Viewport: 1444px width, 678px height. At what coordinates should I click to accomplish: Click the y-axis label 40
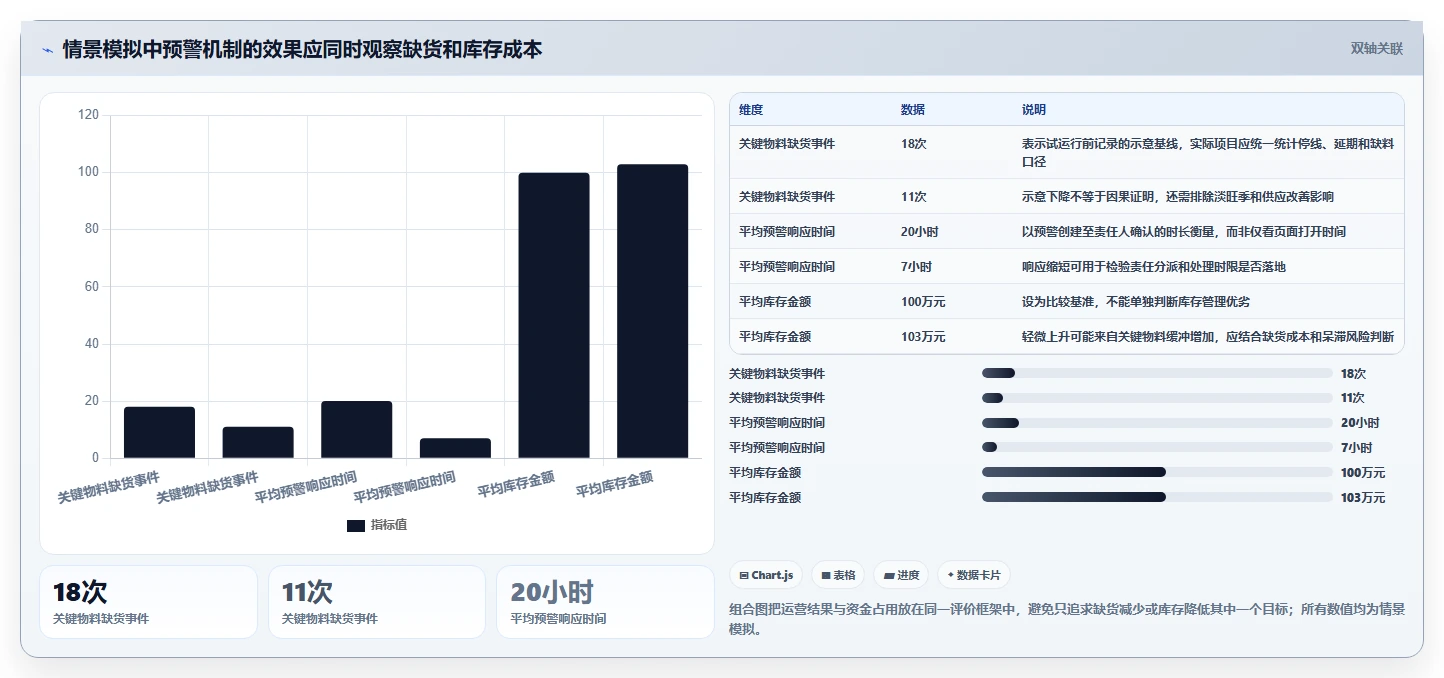click(x=92, y=344)
